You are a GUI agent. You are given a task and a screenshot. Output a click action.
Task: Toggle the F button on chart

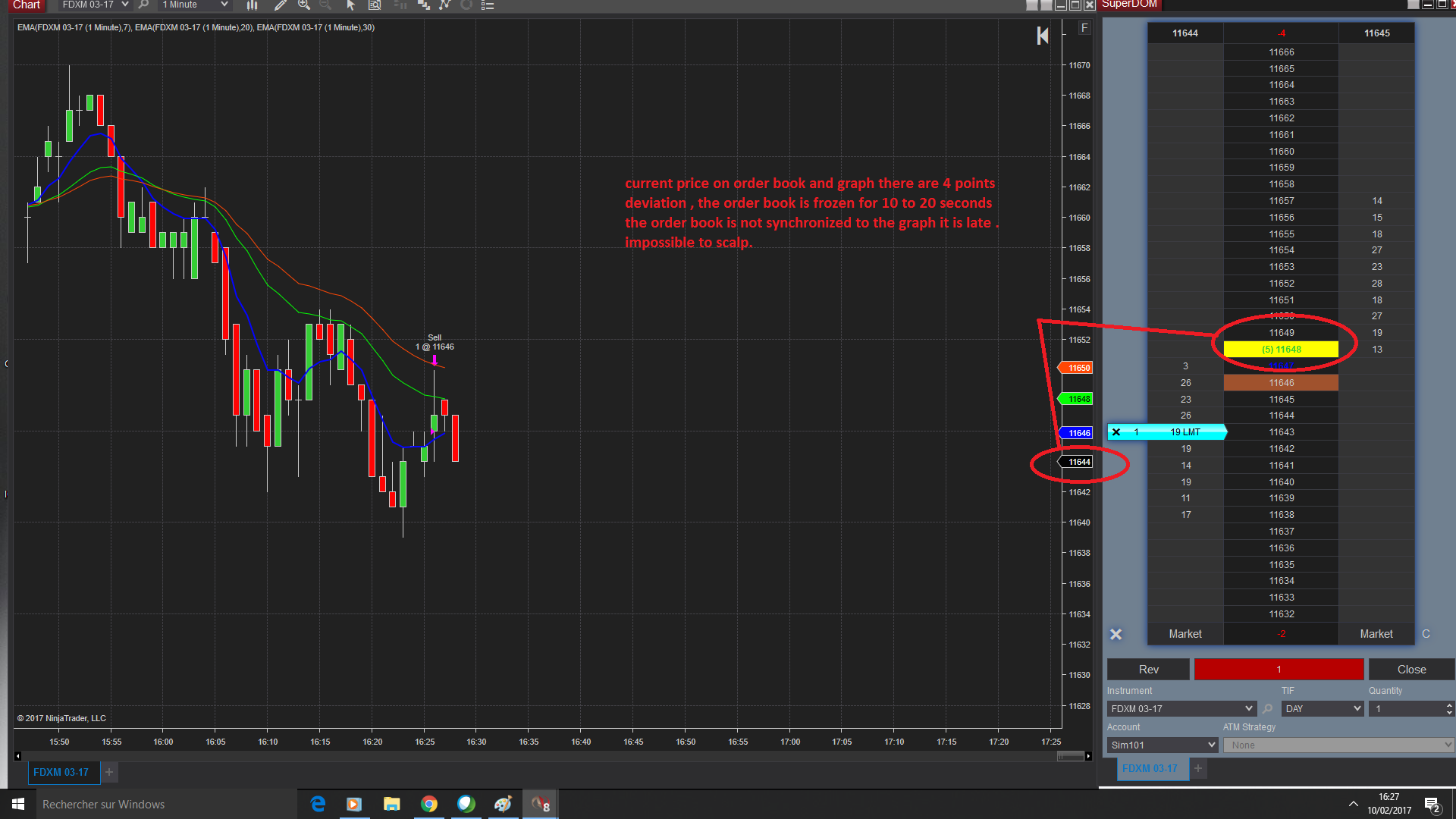(x=1084, y=28)
